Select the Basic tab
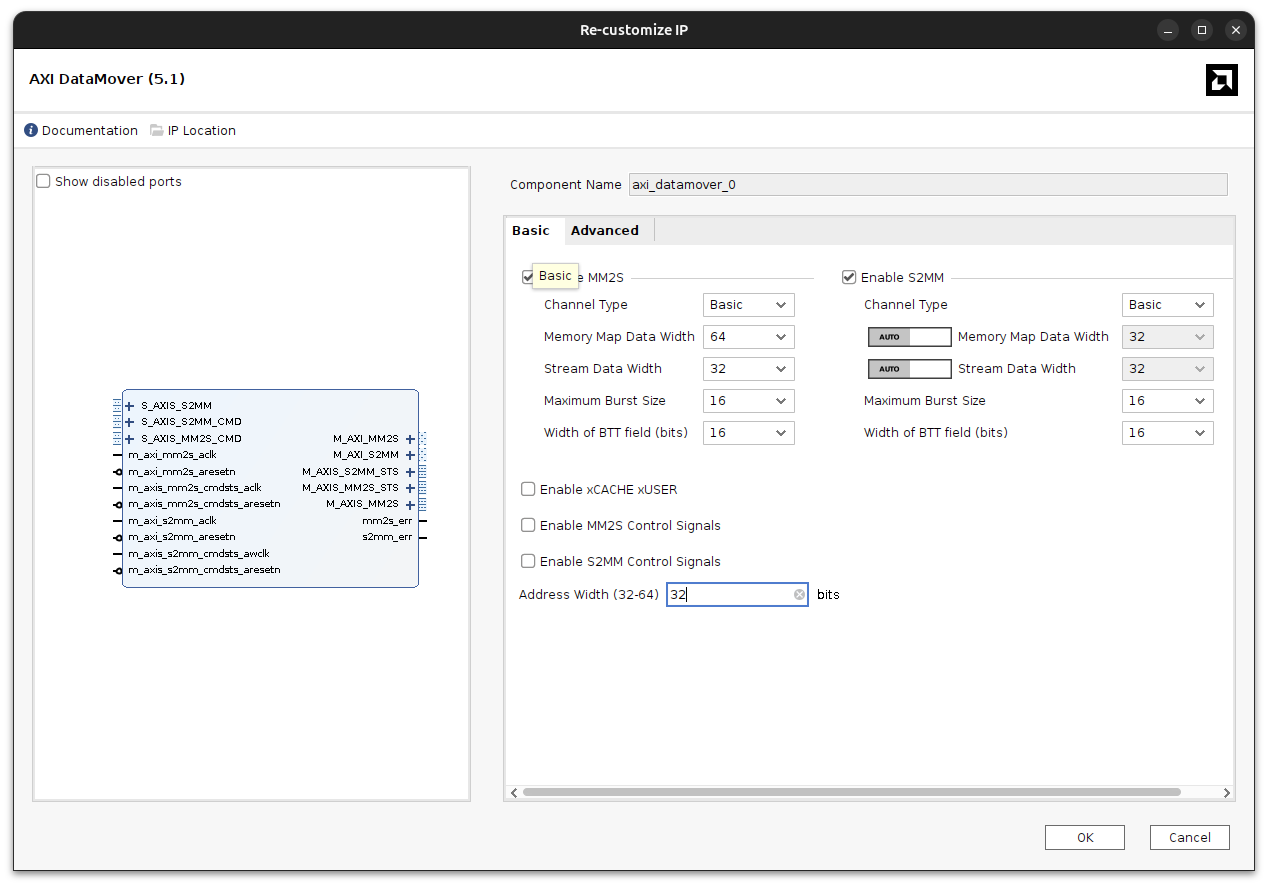 point(533,230)
